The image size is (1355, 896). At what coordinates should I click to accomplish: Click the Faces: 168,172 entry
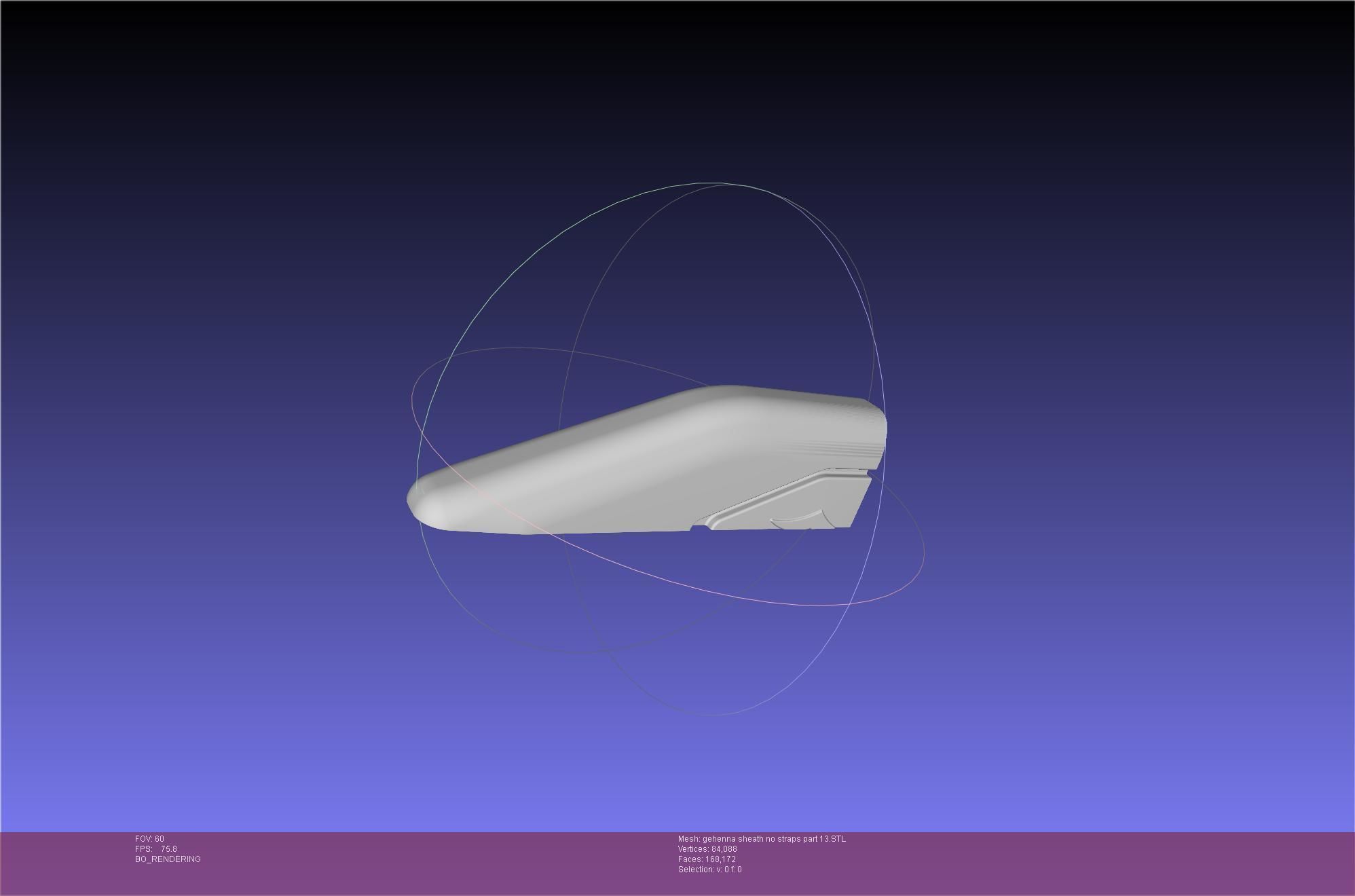click(707, 859)
